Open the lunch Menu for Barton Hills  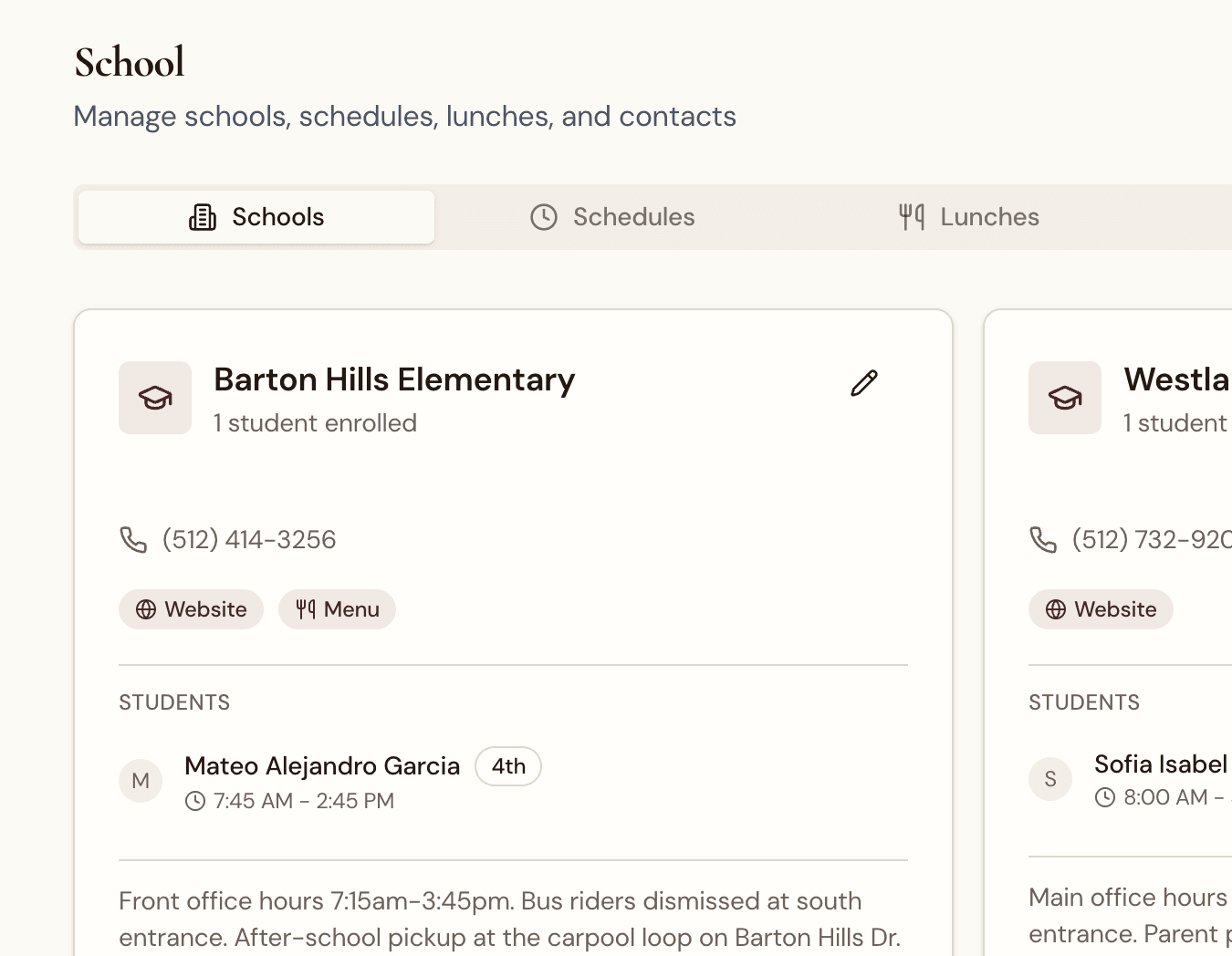[x=337, y=609]
